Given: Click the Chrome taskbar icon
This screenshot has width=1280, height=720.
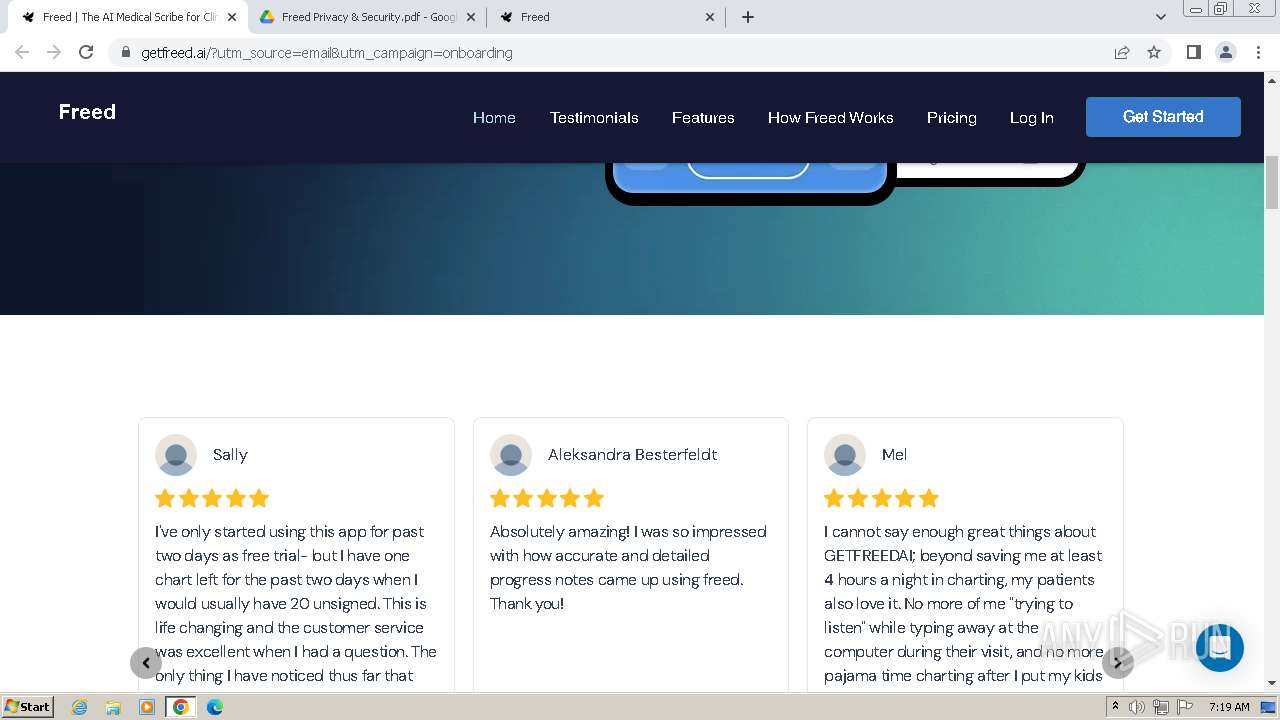Looking at the screenshot, I should pyautogui.click(x=180, y=707).
